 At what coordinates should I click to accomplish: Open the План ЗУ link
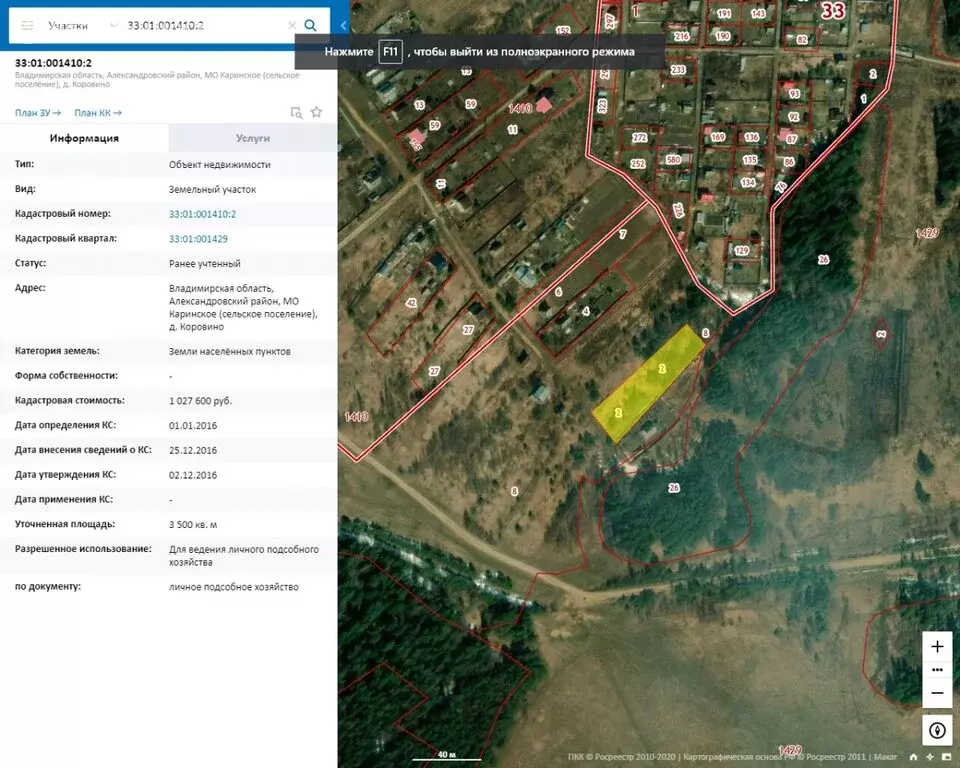37,113
